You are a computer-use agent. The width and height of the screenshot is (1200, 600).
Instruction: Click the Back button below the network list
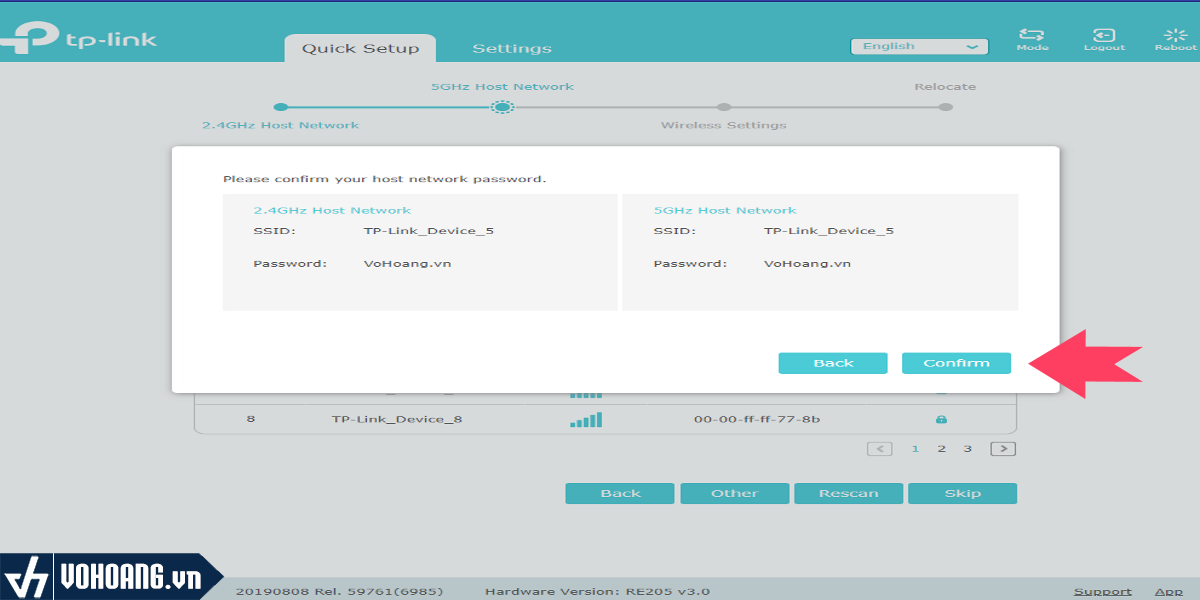point(620,493)
